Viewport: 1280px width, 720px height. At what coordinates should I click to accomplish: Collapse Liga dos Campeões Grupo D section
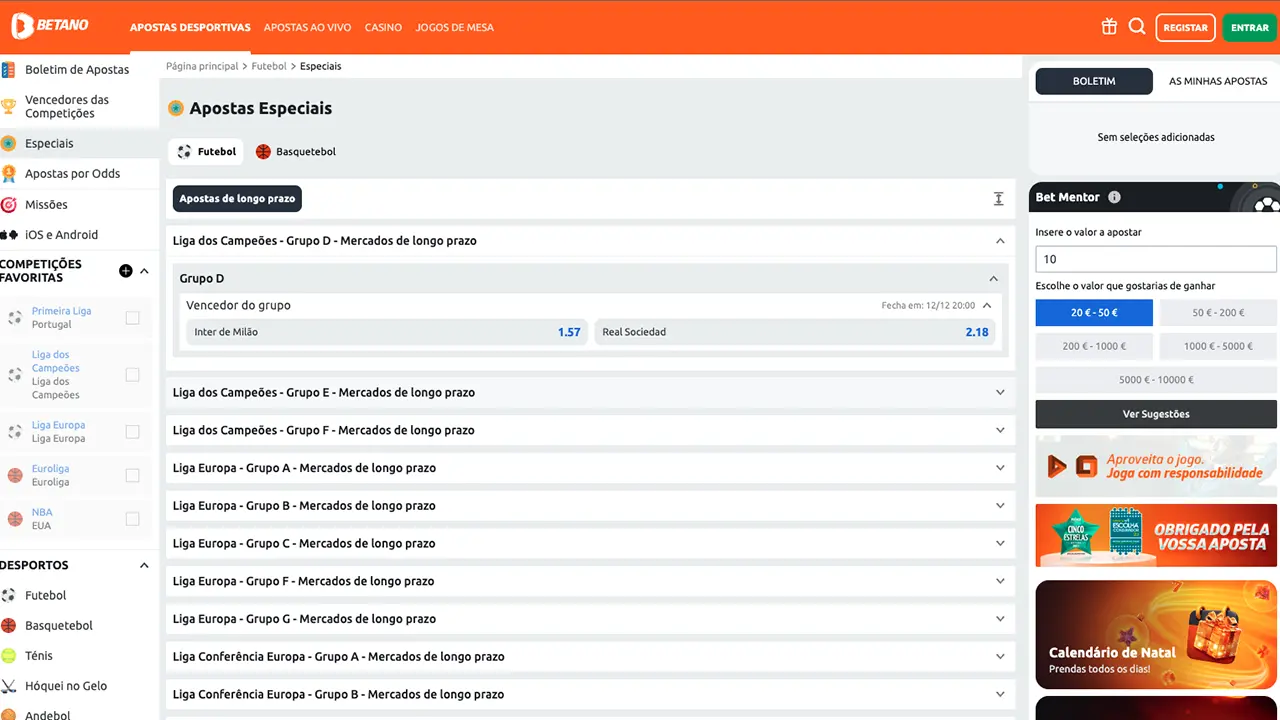1000,241
